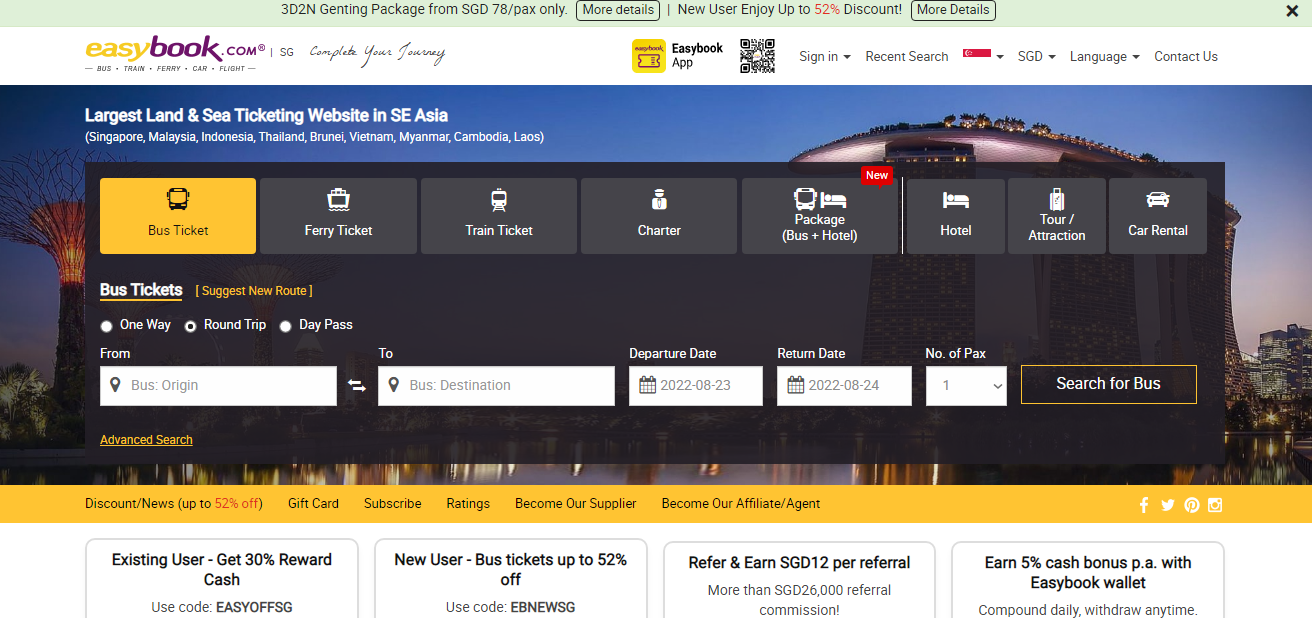Viewport: 1312px width, 618px height.
Task: Open the Twitter social icon
Action: [x=1167, y=505]
